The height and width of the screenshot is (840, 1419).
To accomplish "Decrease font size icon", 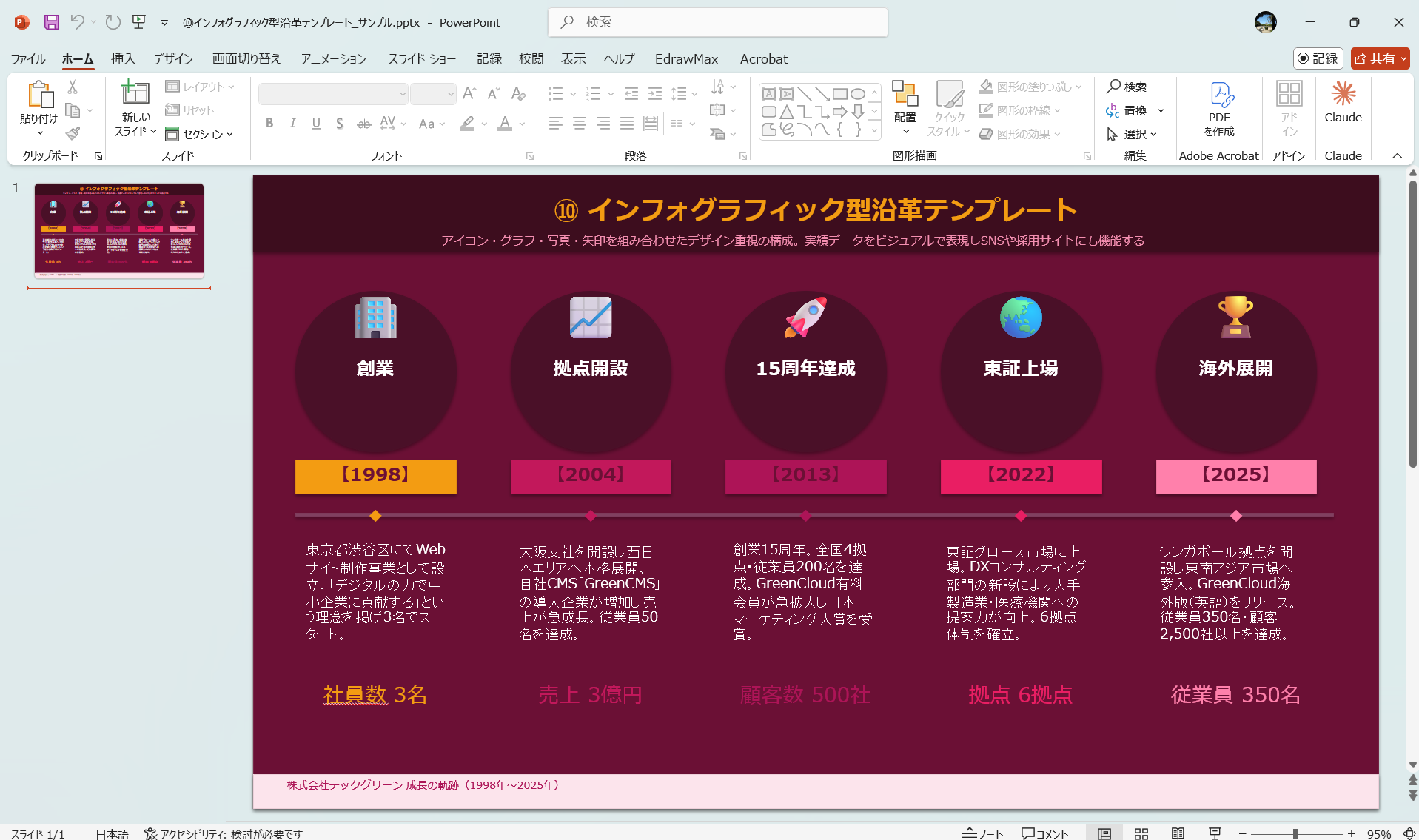I will click(493, 94).
